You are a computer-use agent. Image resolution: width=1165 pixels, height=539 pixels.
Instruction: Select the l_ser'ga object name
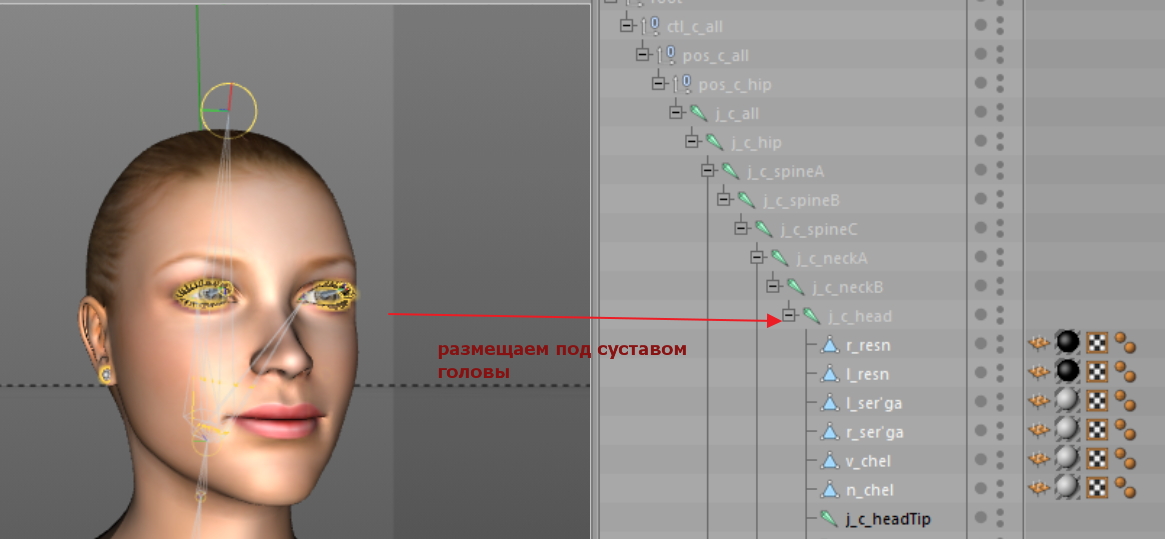(x=867, y=403)
